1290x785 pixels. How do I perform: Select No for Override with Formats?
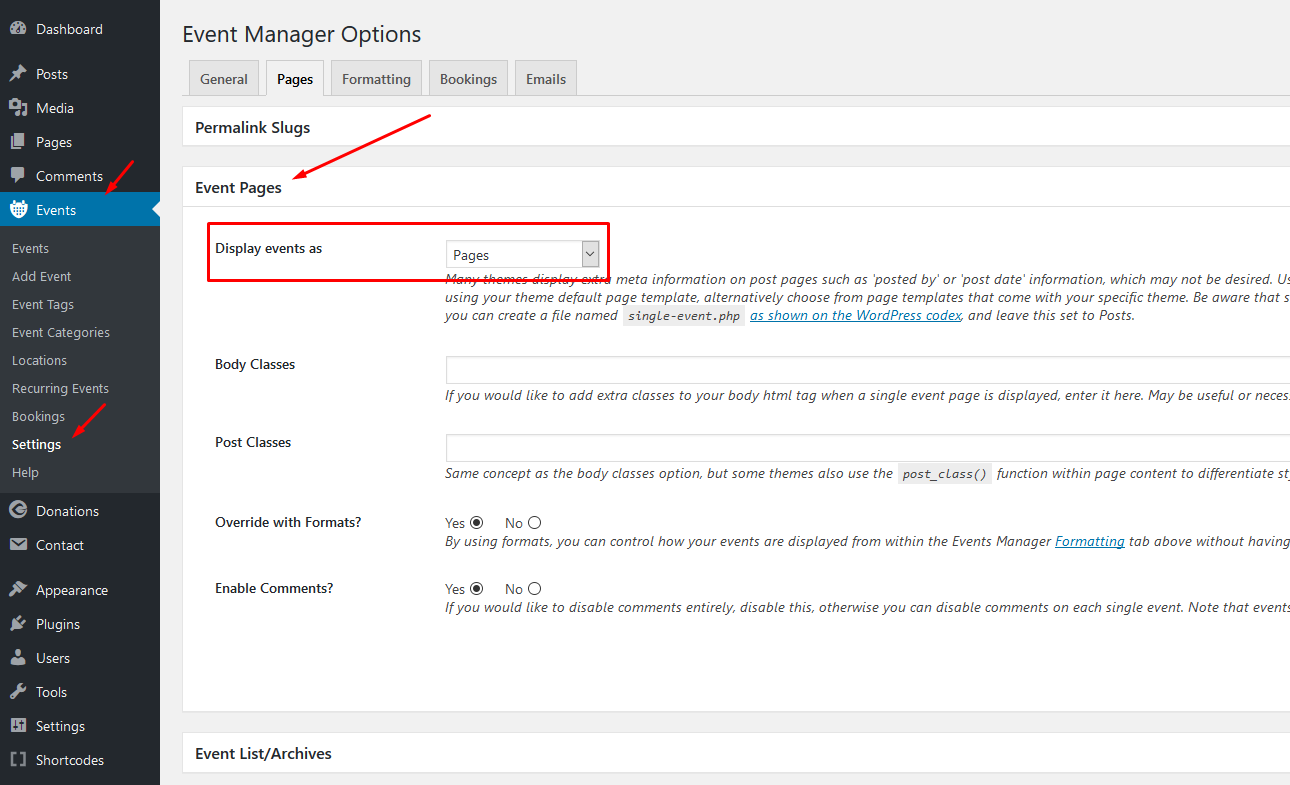pyautogui.click(x=534, y=522)
